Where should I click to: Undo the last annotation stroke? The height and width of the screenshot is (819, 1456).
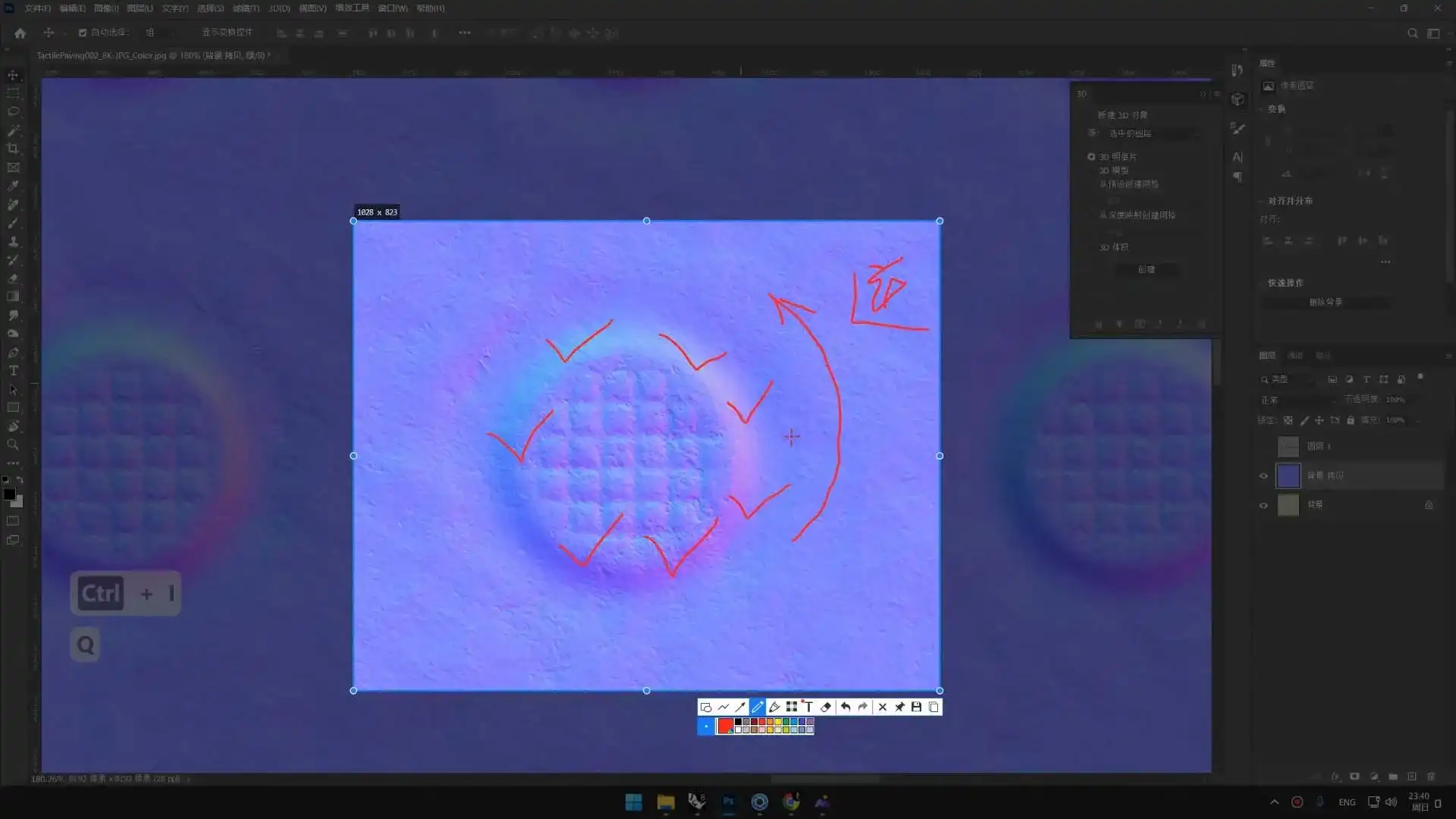(x=845, y=707)
